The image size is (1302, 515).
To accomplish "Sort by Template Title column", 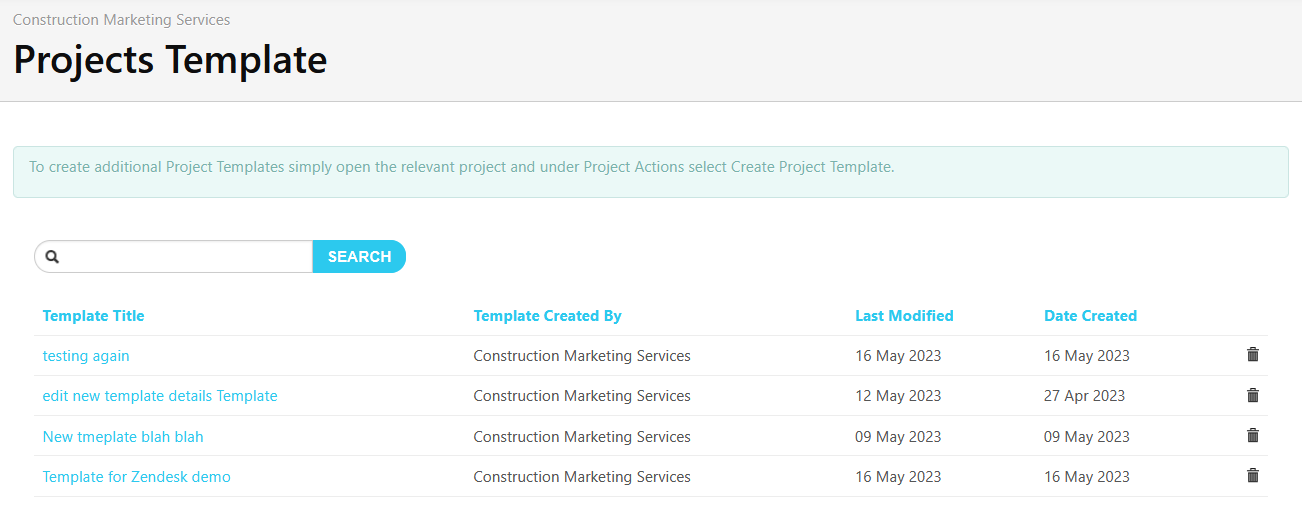I will tap(93, 316).
